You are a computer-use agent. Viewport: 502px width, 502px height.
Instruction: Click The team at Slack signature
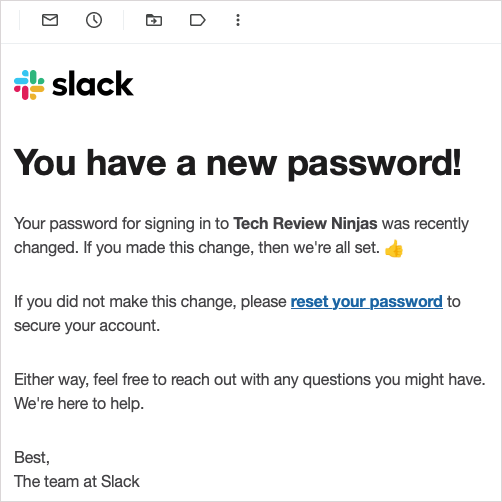pyautogui.click(x=77, y=481)
